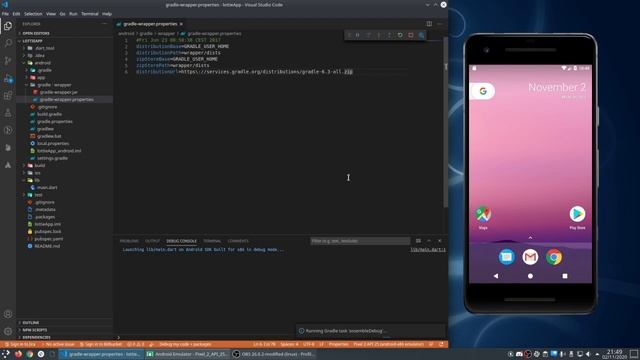Click UTF-8 encoding in status bar

[309, 344]
